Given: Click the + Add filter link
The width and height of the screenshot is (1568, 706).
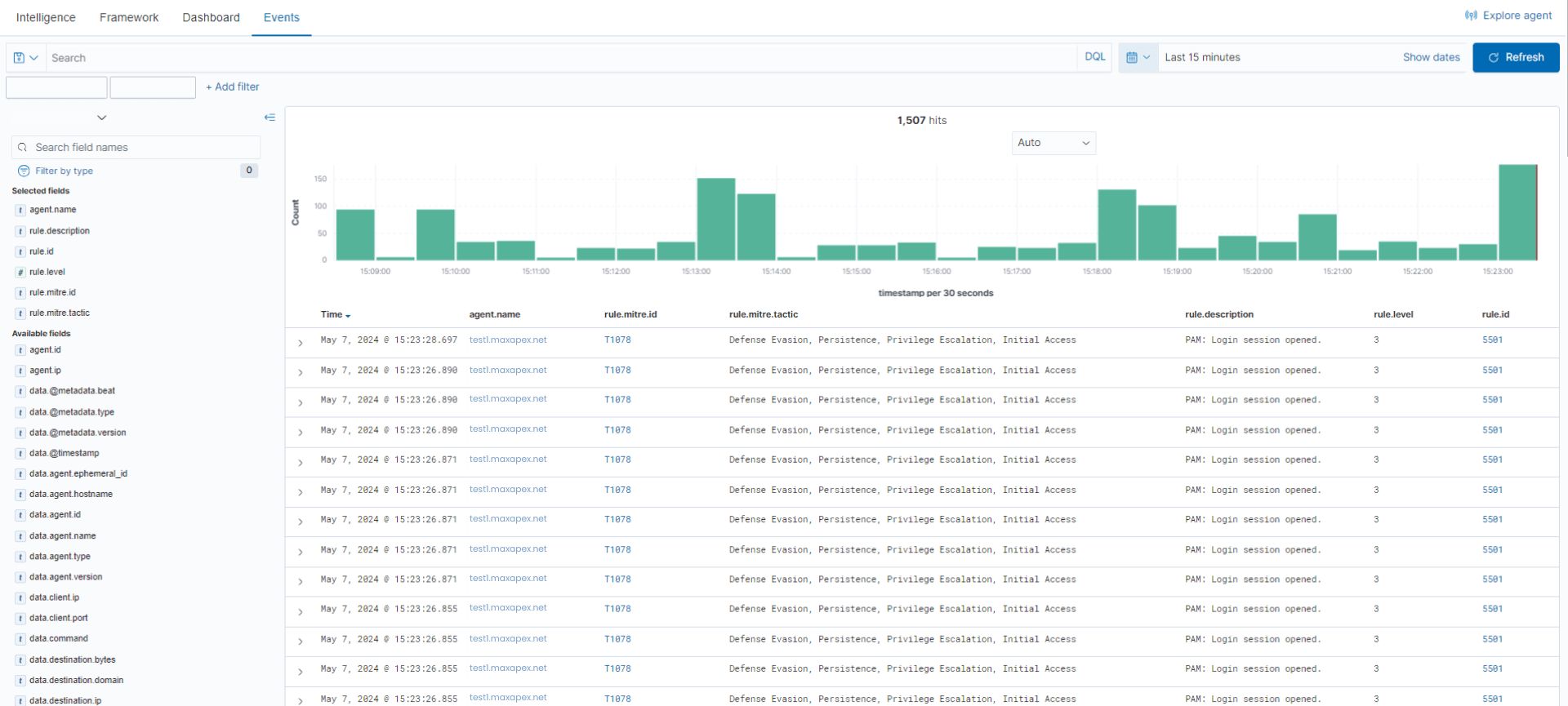Looking at the screenshot, I should tap(233, 87).
